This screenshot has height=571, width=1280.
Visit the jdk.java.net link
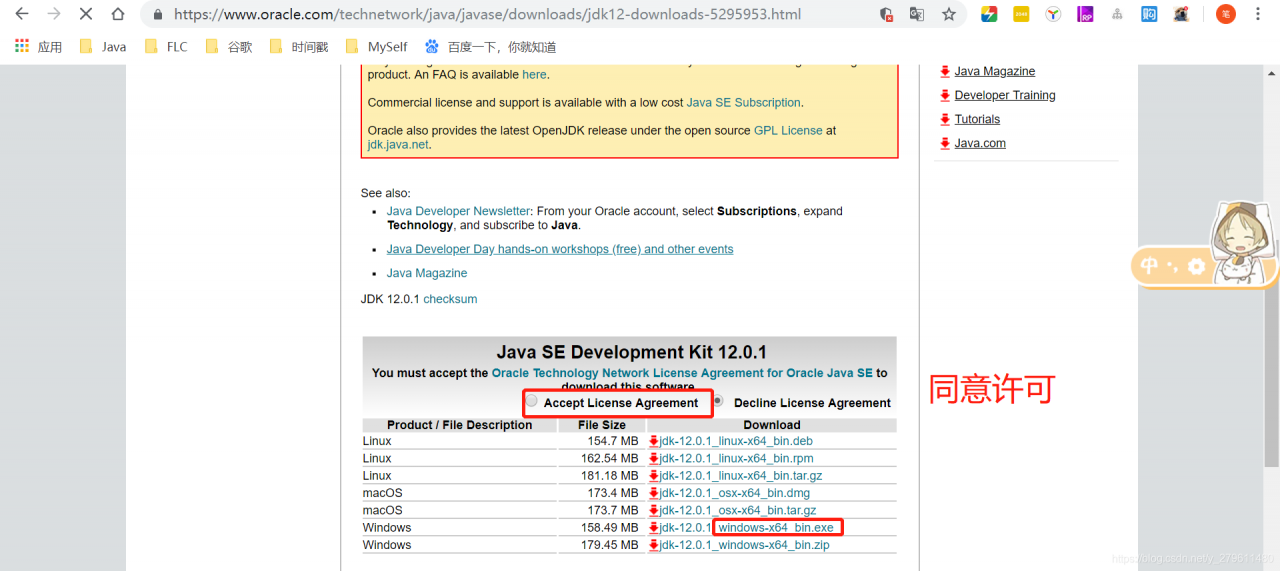click(398, 144)
